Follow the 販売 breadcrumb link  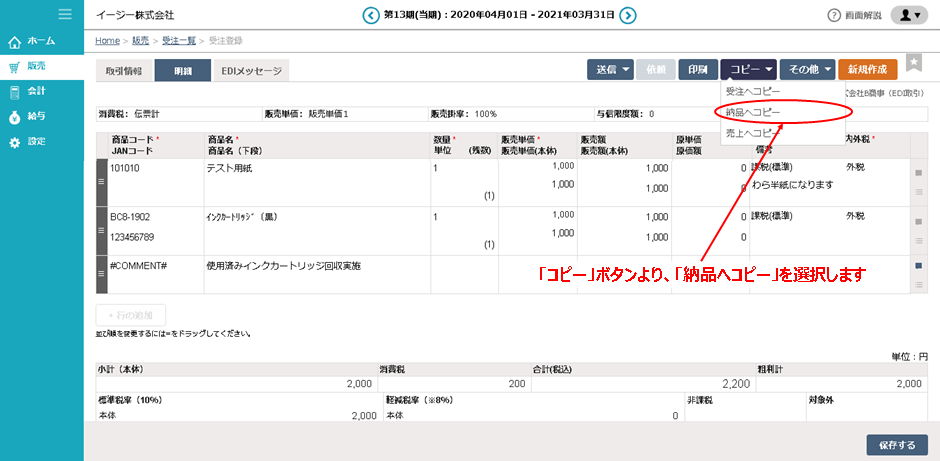point(141,41)
